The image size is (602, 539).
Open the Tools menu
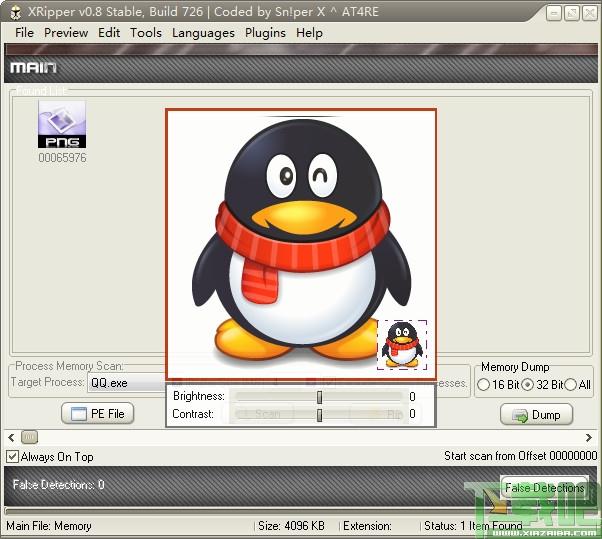[x=146, y=33]
